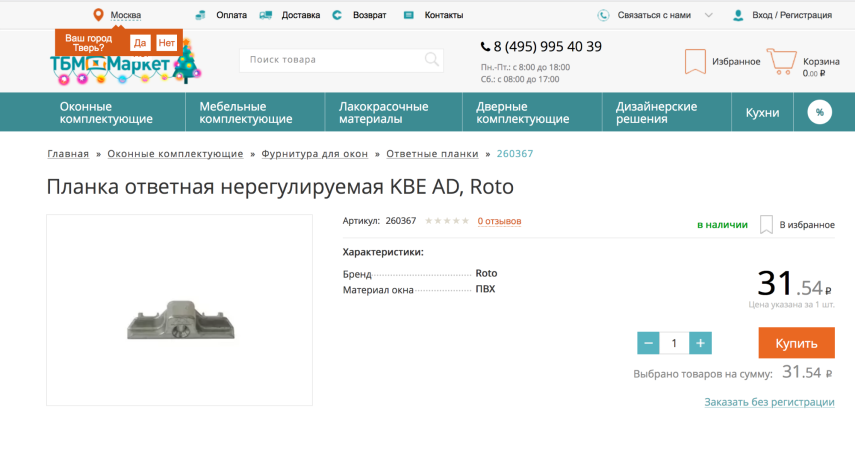This screenshot has width=855, height=458.
Task: Click the search magnifier icon
Action: 432,59
